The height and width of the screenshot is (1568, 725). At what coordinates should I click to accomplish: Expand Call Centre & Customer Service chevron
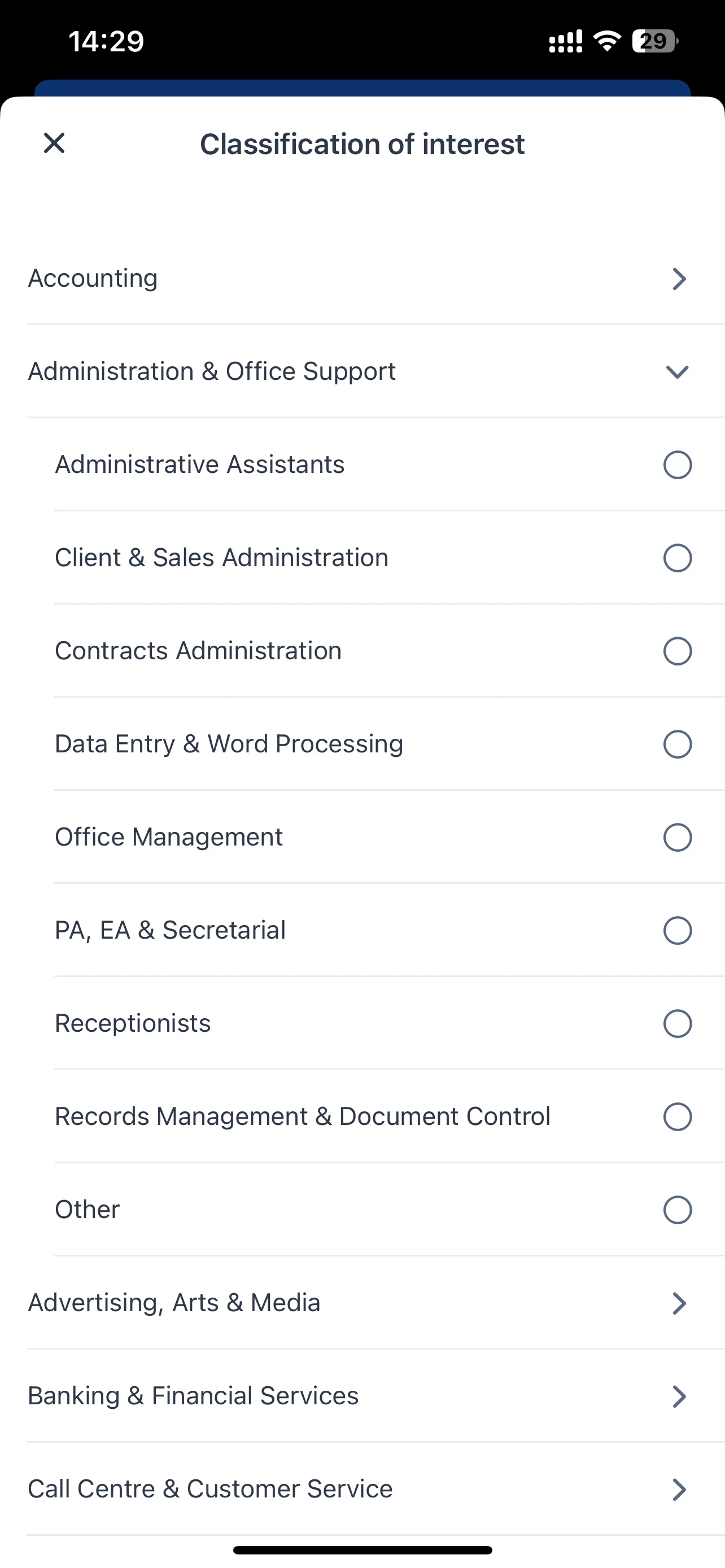tap(679, 1489)
